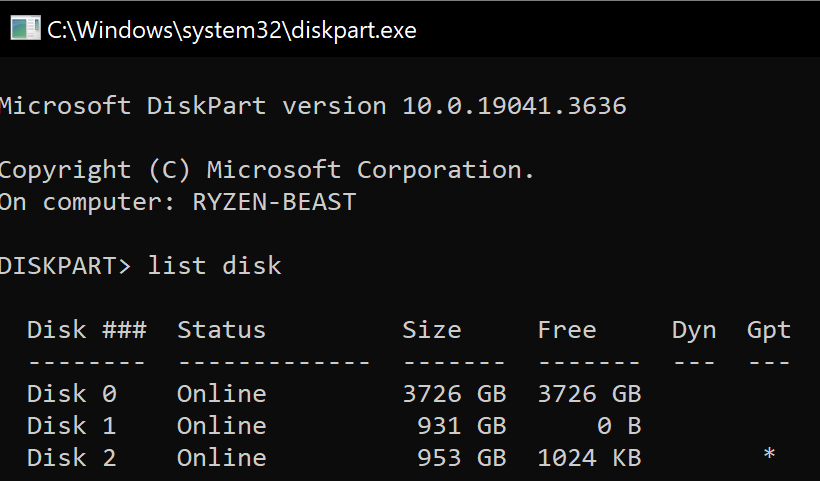820x481 pixels.
Task: Click the window title path diskpart.exe
Action: (232, 30)
